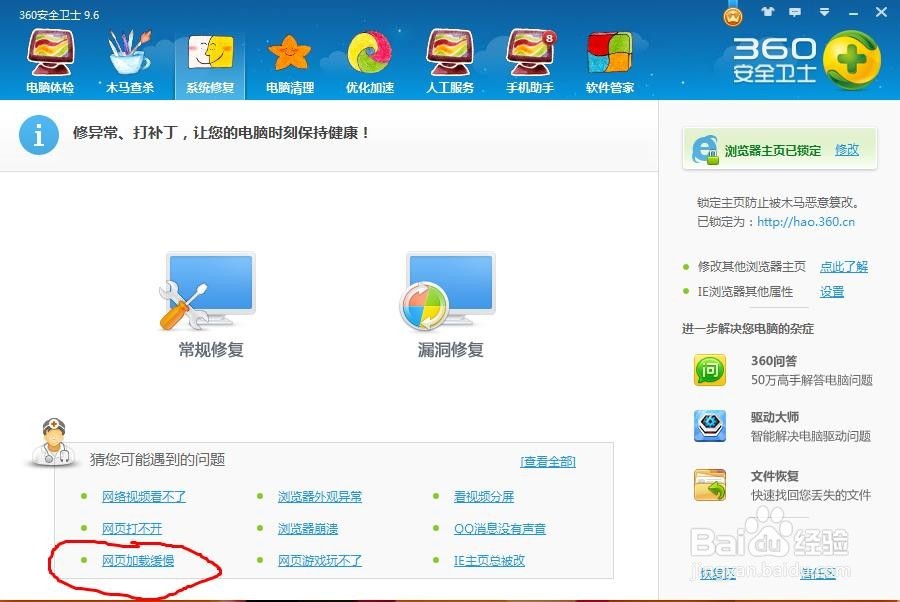The width and height of the screenshot is (900, 602).
Task: Click 进一步解决您电脑的杂症 heading
Action: pos(748,329)
